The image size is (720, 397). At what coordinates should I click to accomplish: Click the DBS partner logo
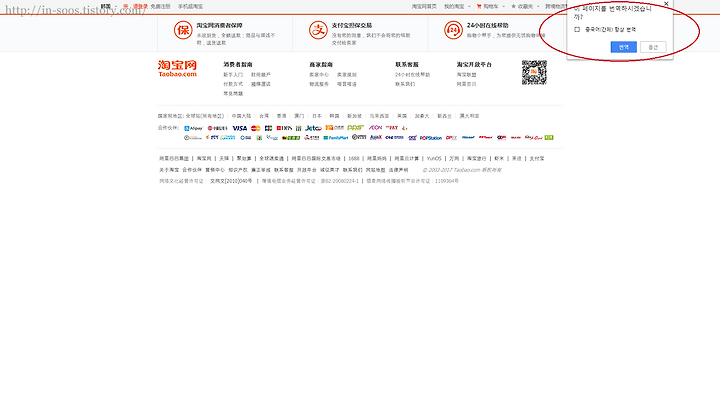(x=284, y=128)
